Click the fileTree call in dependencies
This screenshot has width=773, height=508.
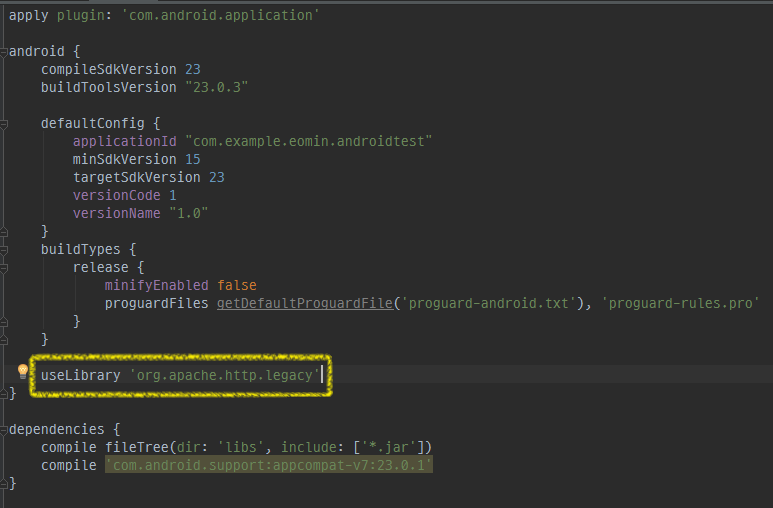point(137,447)
